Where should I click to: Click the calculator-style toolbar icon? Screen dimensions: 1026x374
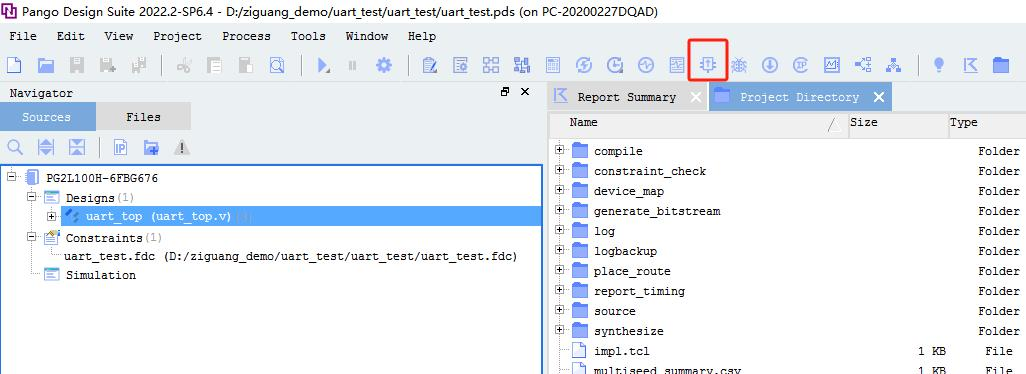pos(553,65)
